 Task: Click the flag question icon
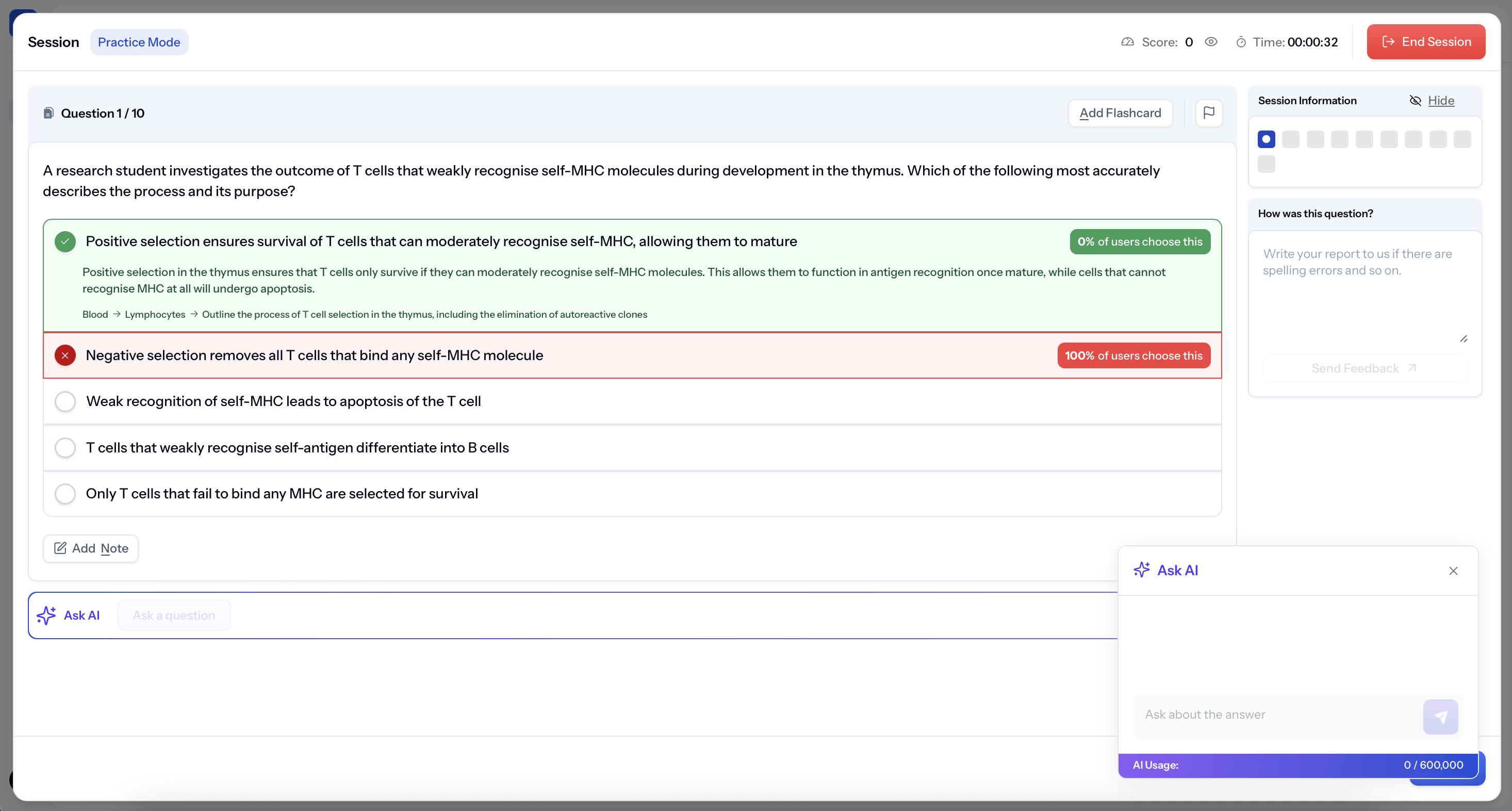coord(1209,113)
